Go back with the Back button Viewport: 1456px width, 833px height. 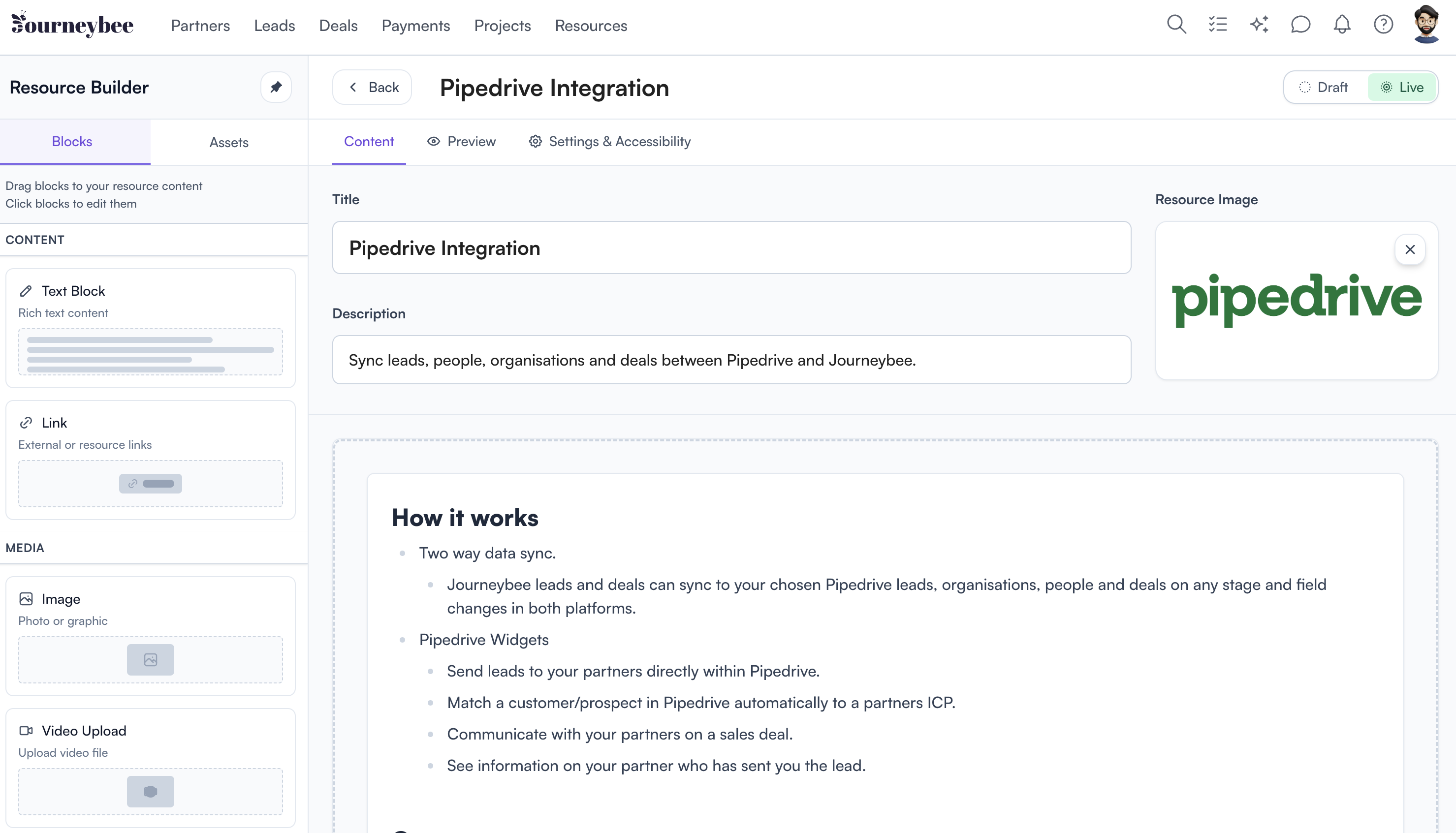click(x=372, y=87)
